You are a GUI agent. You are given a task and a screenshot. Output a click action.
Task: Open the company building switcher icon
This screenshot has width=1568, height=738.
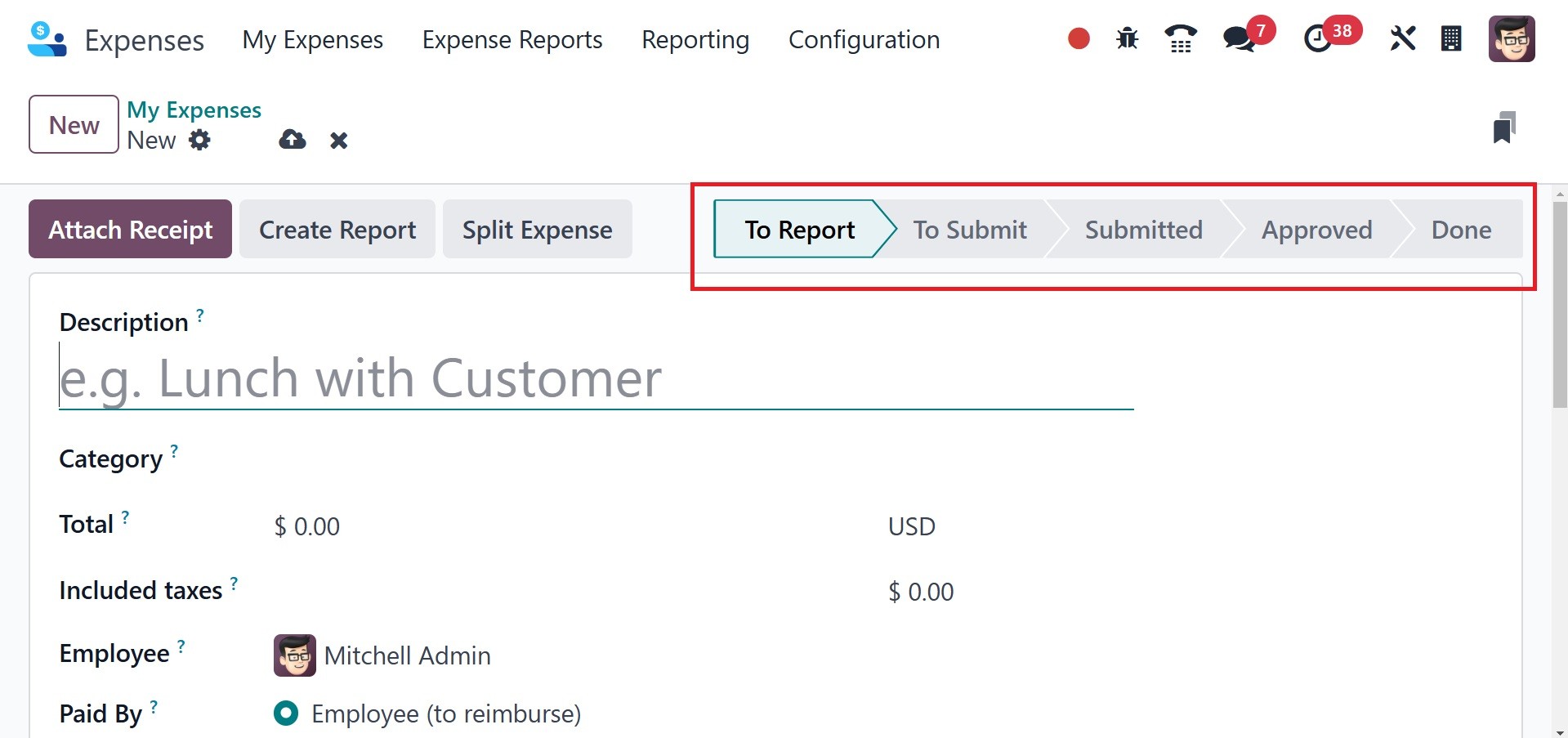coord(1451,38)
